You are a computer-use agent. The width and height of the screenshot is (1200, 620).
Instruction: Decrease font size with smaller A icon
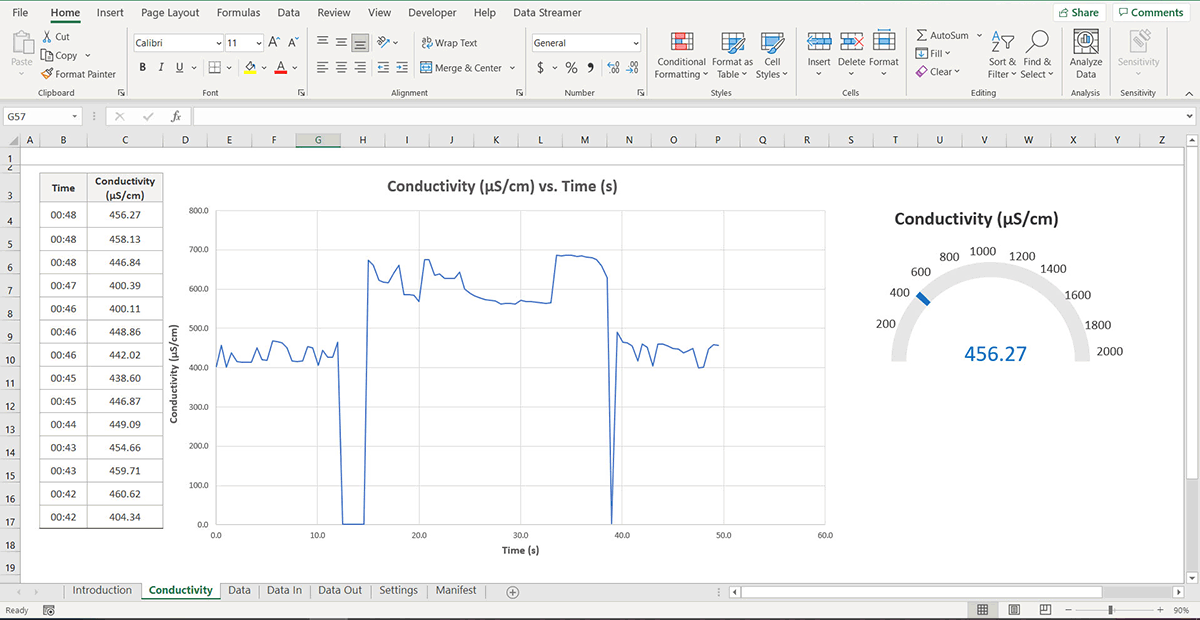pyautogui.click(x=293, y=43)
